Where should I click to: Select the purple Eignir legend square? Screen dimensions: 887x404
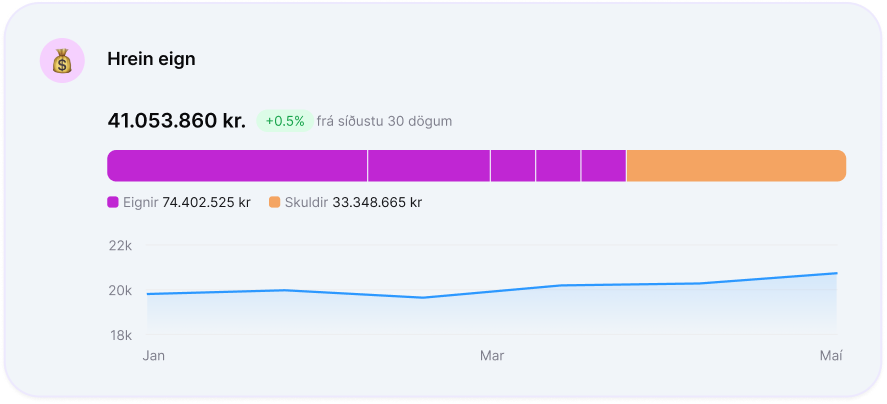113,202
